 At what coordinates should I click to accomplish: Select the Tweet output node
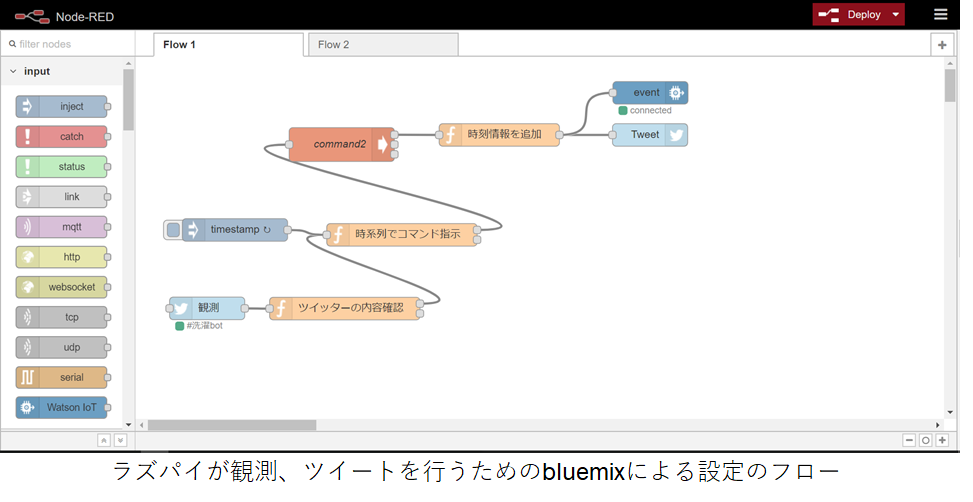tap(650, 135)
